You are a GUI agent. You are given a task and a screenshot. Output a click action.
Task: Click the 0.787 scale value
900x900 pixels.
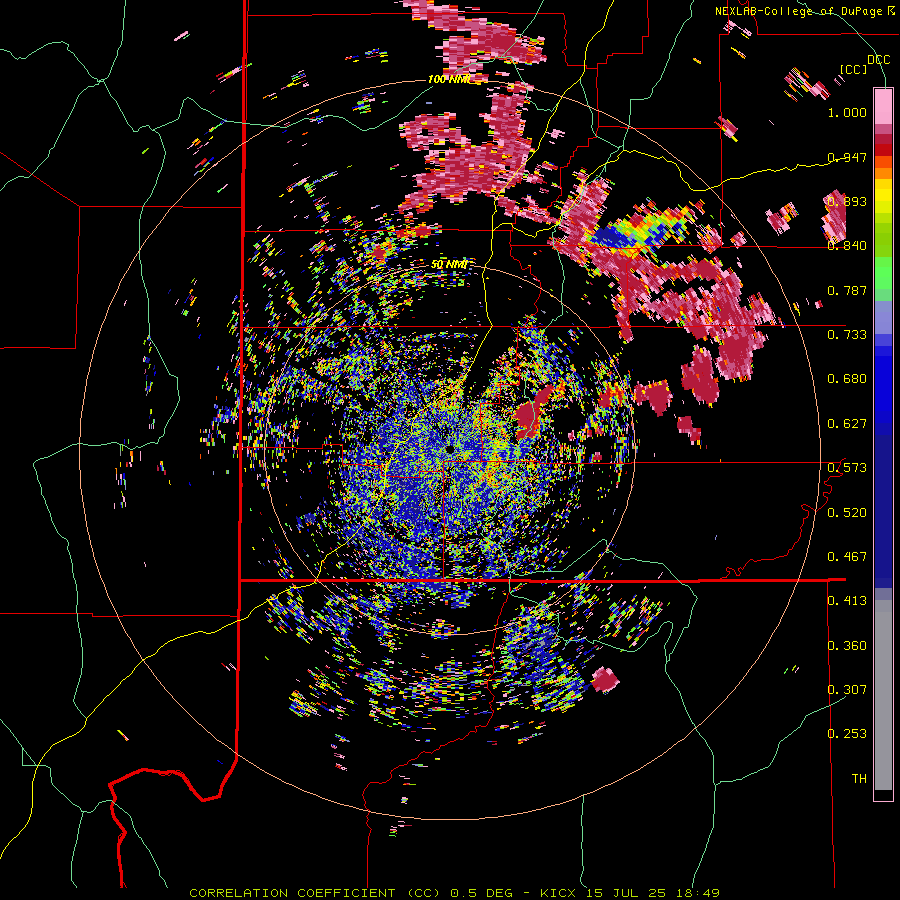[x=847, y=290]
